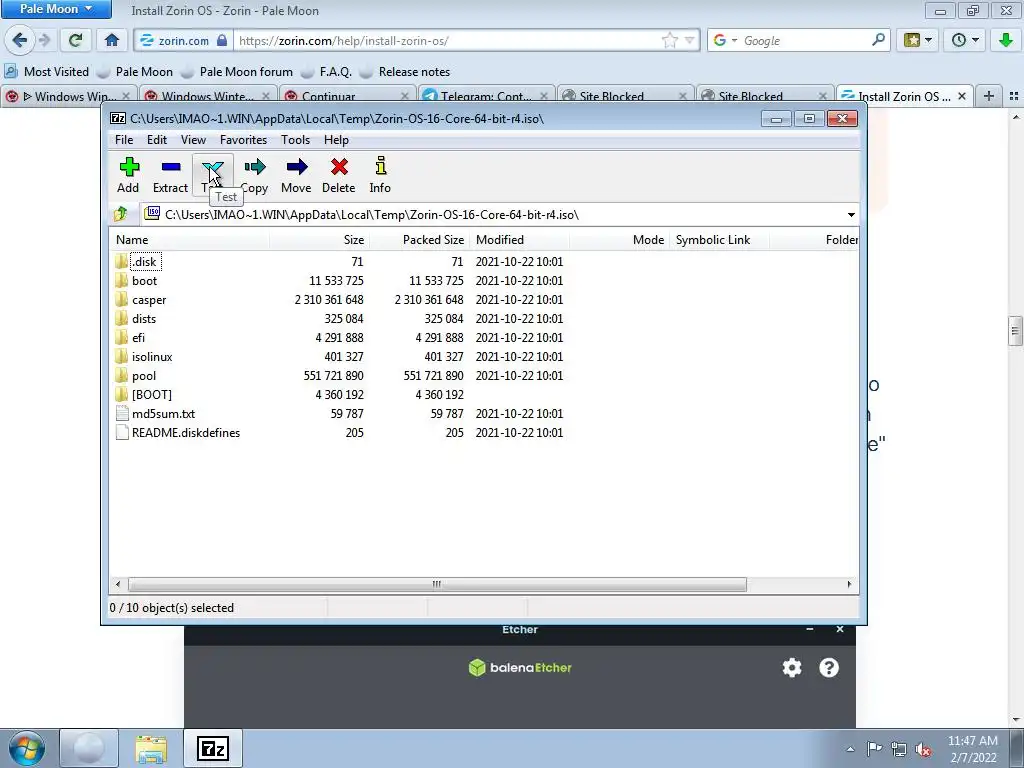Open the File menu in 7-Zip

pos(124,140)
